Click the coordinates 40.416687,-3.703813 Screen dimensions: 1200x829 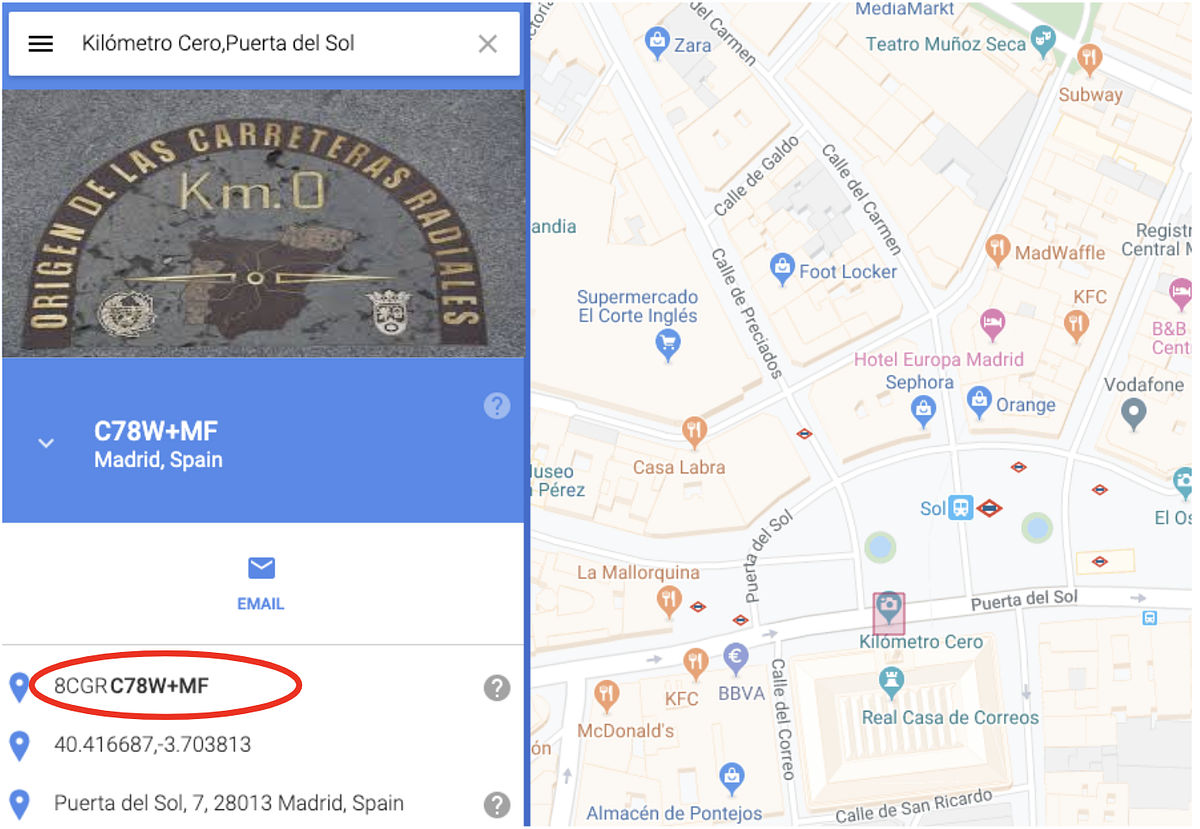[x=153, y=745]
